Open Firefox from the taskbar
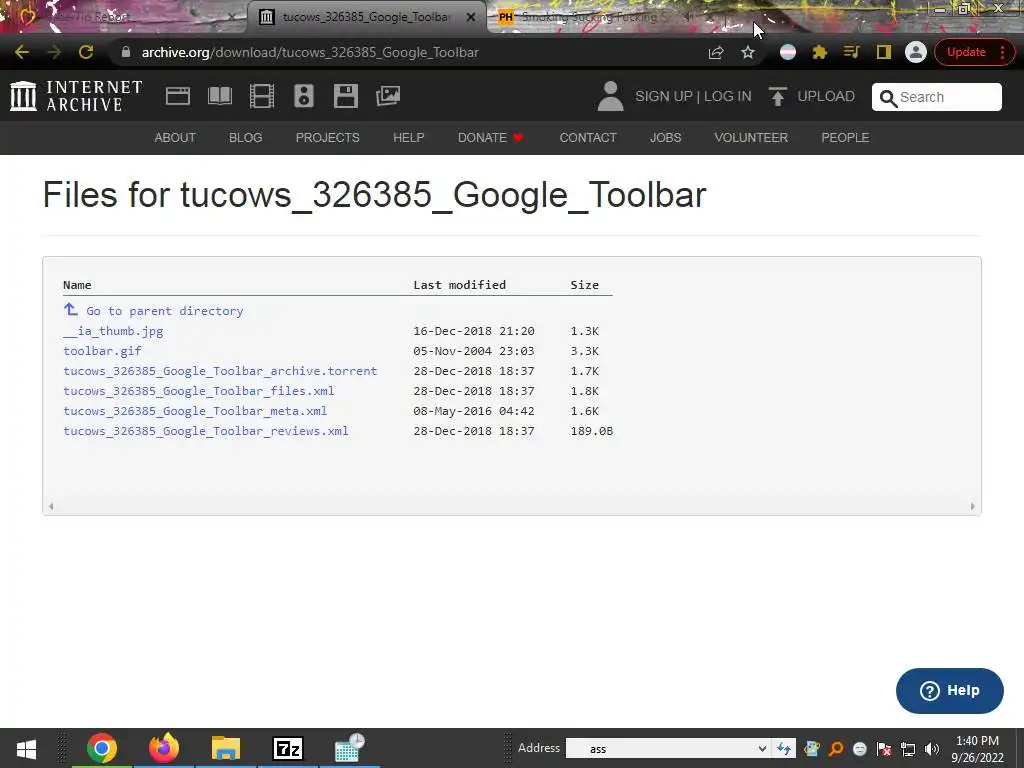The height and width of the screenshot is (768, 1024). [x=163, y=748]
